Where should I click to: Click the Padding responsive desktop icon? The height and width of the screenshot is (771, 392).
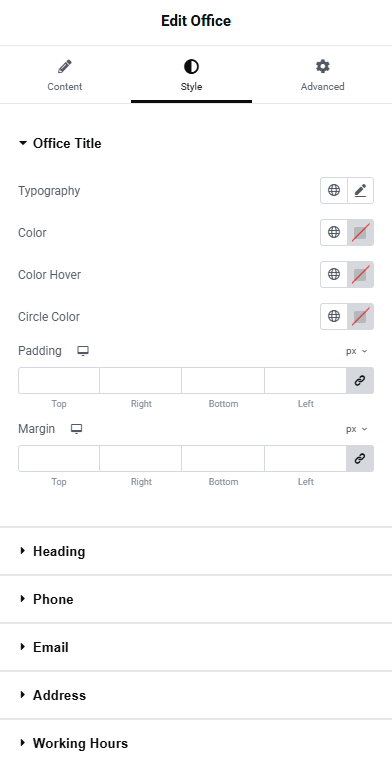click(83, 351)
